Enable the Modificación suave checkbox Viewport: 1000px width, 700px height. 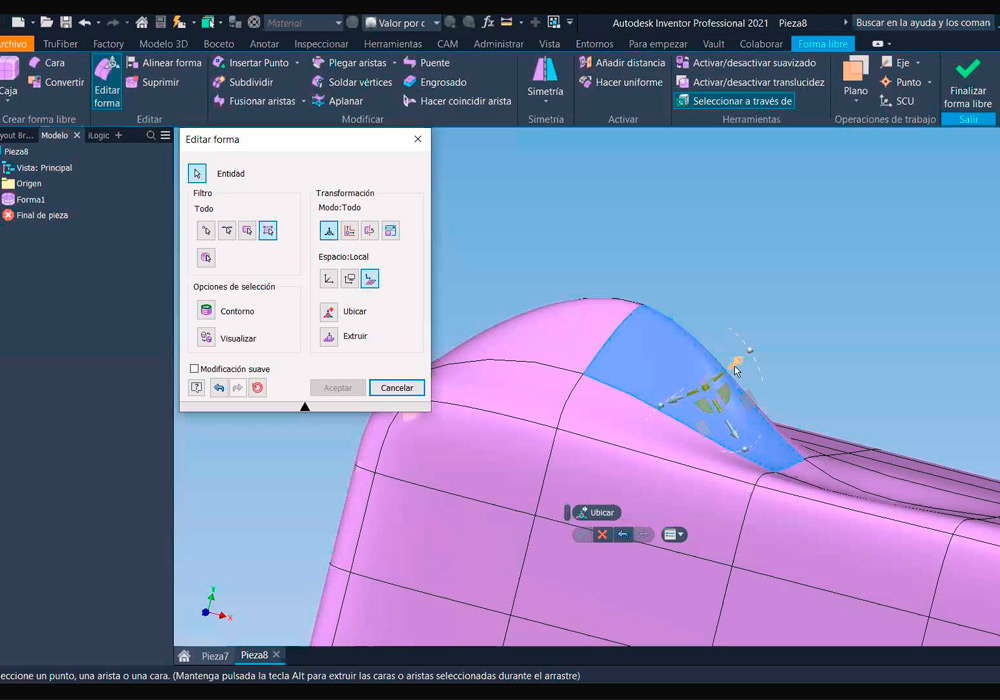point(194,369)
